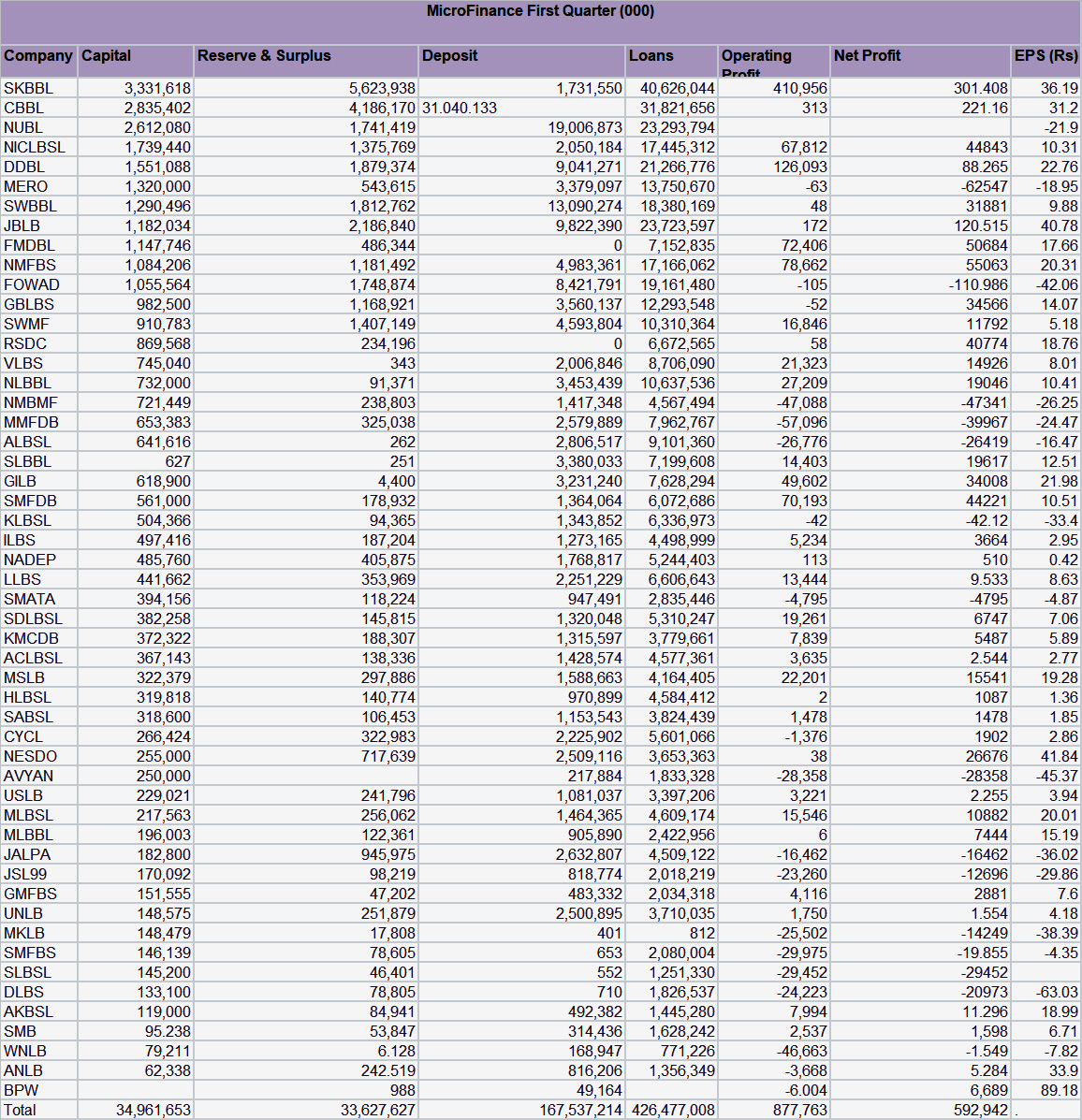Select total loans value 426,477,008
This screenshot has width=1082, height=1120.
(672, 1110)
